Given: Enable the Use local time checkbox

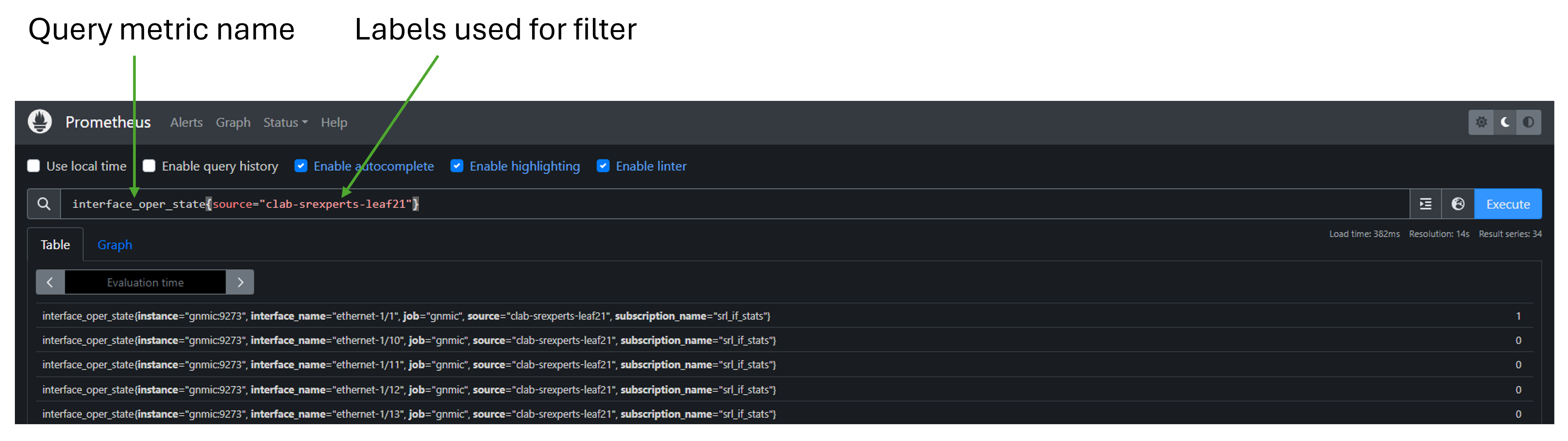Looking at the screenshot, I should (x=34, y=166).
